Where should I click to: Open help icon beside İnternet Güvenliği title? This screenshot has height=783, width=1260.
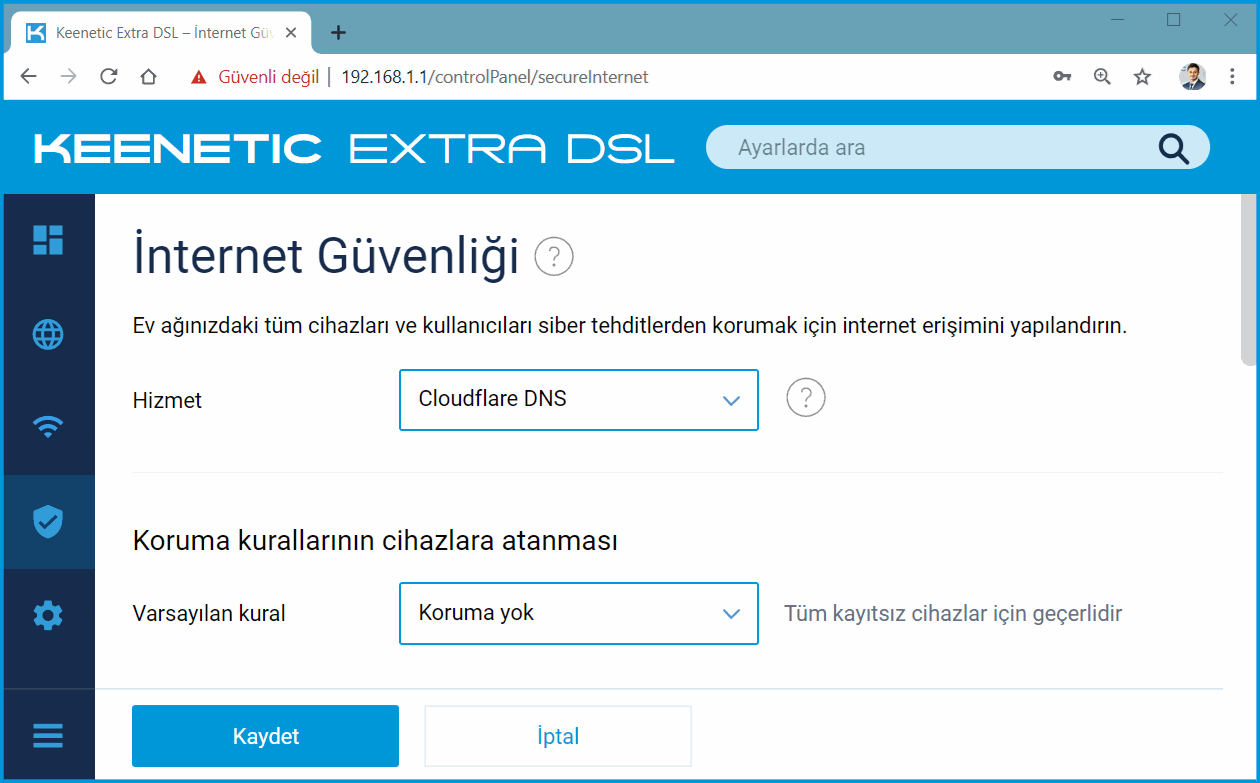click(554, 257)
